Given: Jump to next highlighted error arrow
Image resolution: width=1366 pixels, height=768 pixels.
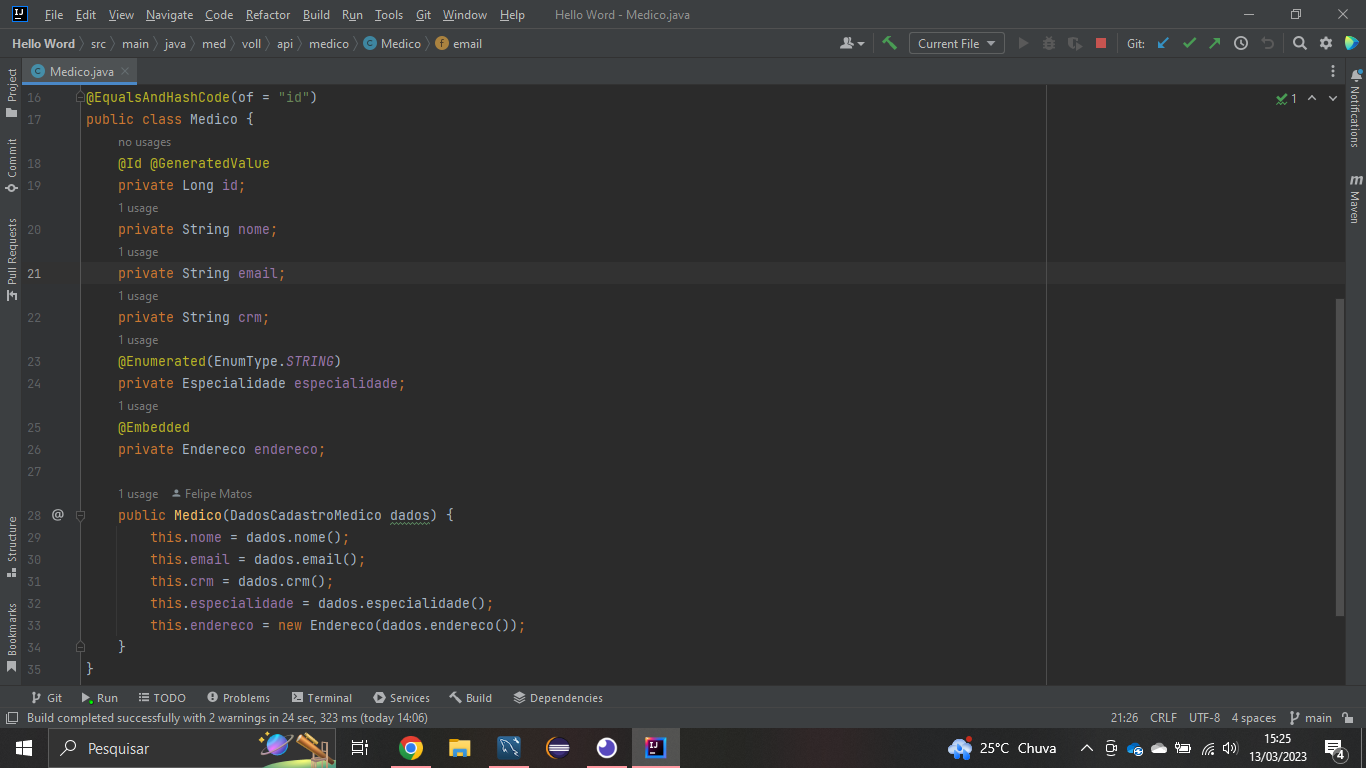Looking at the screenshot, I should pyautogui.click(x=1333, y=98).
